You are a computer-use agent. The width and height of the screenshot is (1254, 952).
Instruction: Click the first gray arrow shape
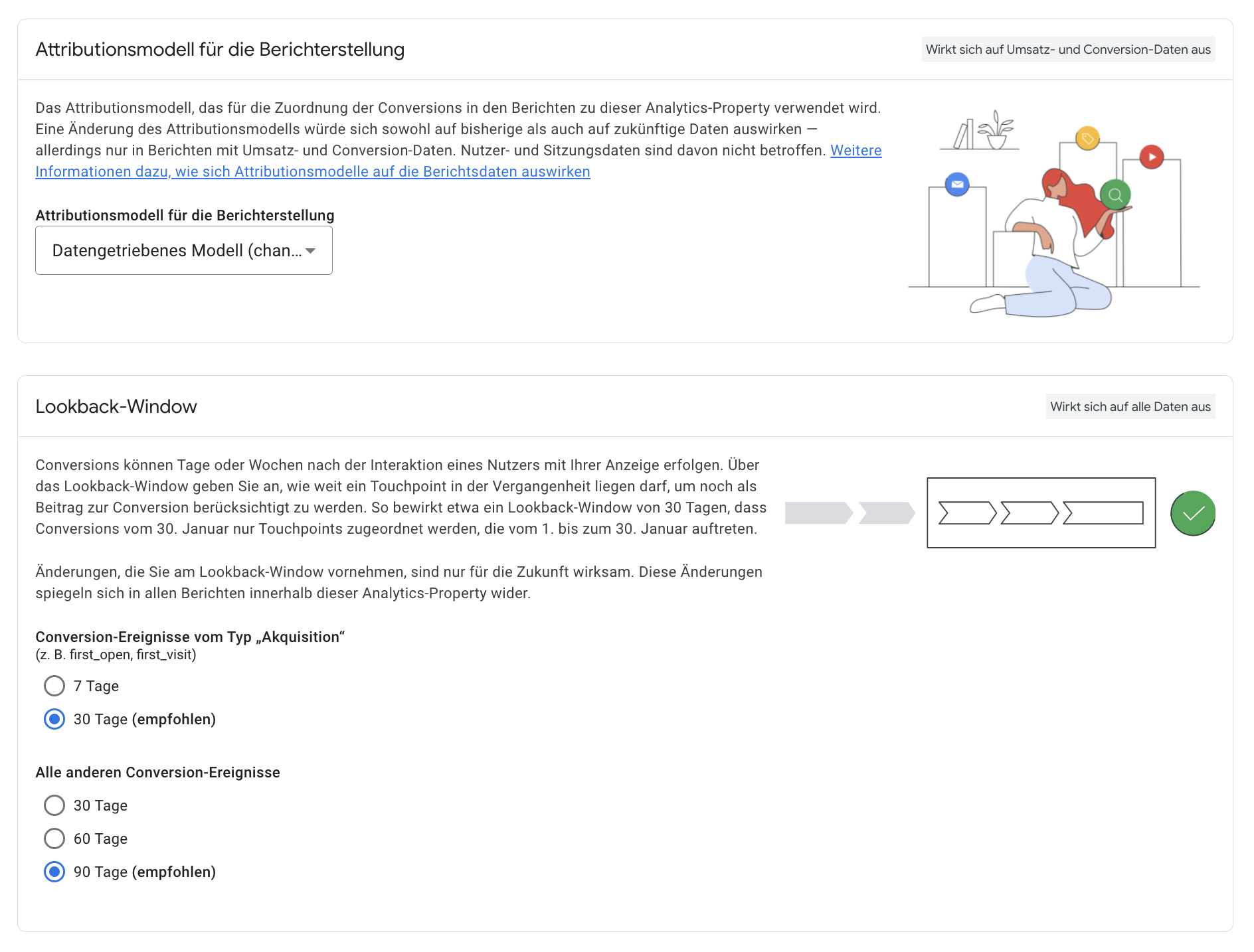[x=819, y=513]
